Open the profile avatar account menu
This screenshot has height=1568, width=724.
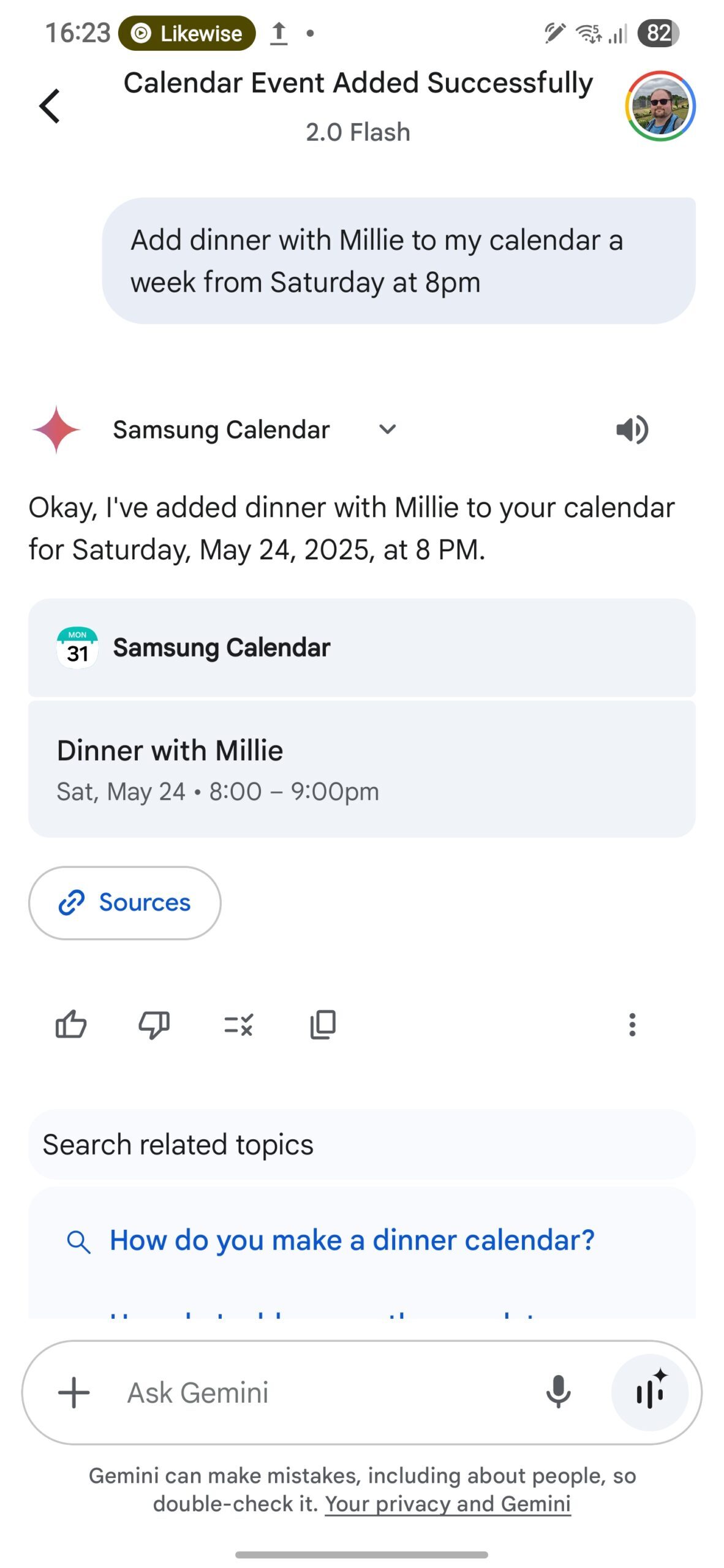660,106
